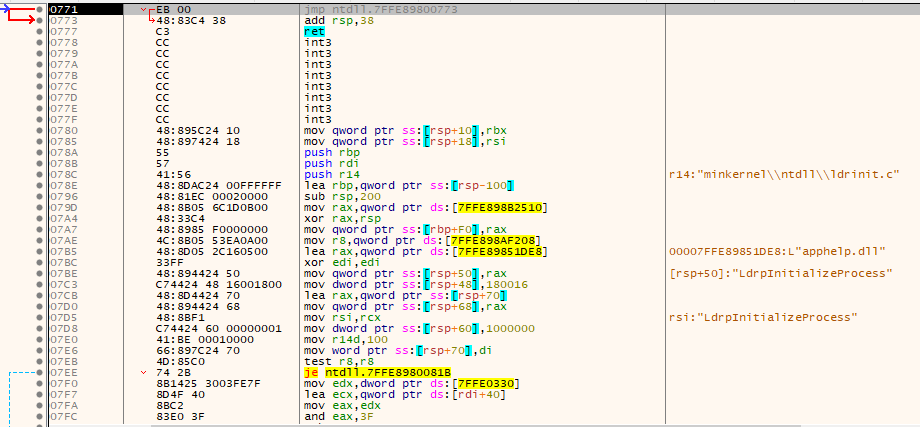Click opcode byte 'C3' at 0777

pos(163,32)
